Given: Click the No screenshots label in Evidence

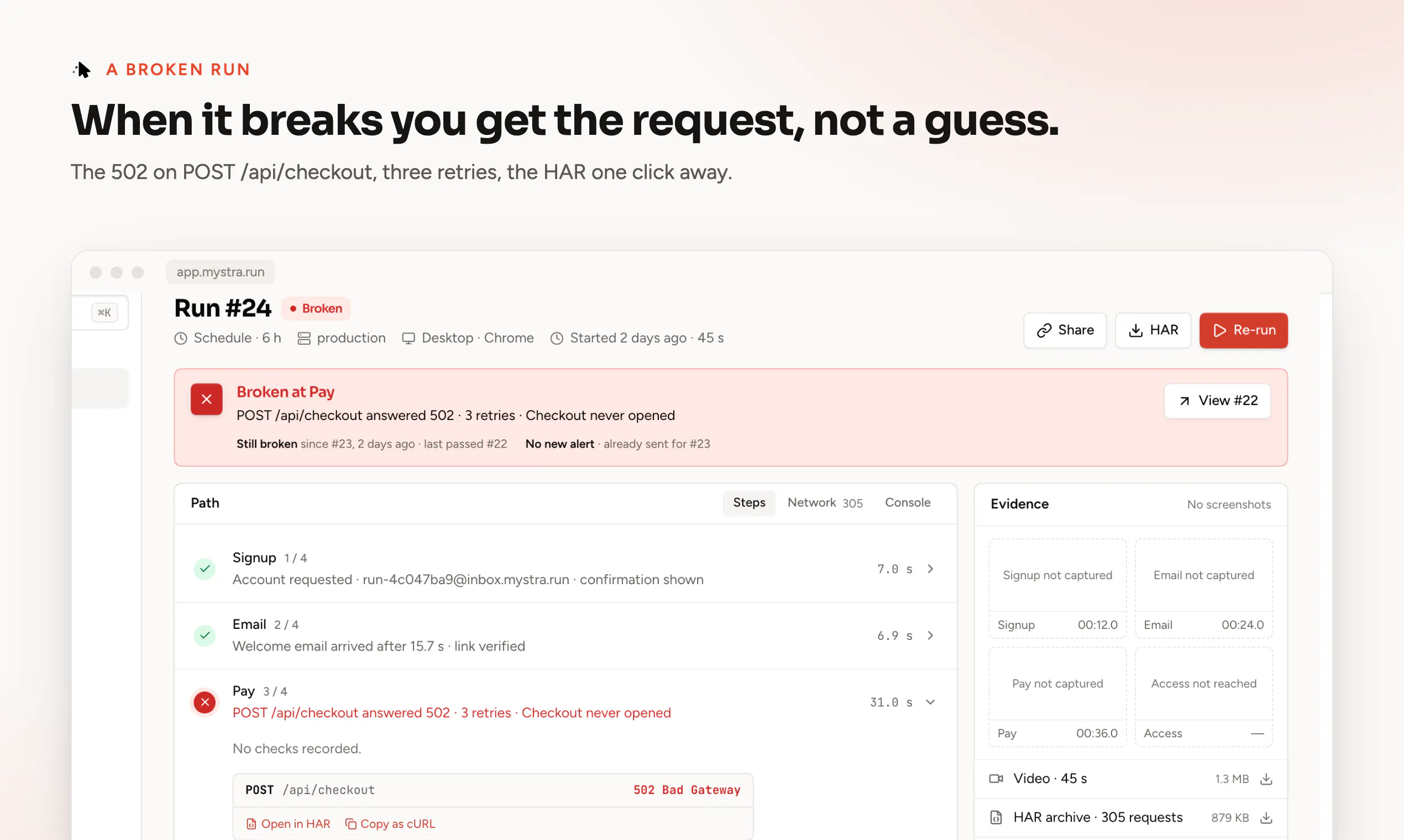Looking at the screenshot, I should point(1228,505).
